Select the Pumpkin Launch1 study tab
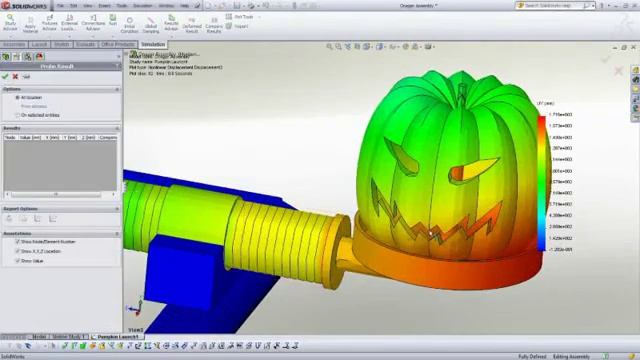This screenshot has width=640, height=360. click(x=118, y=337)
